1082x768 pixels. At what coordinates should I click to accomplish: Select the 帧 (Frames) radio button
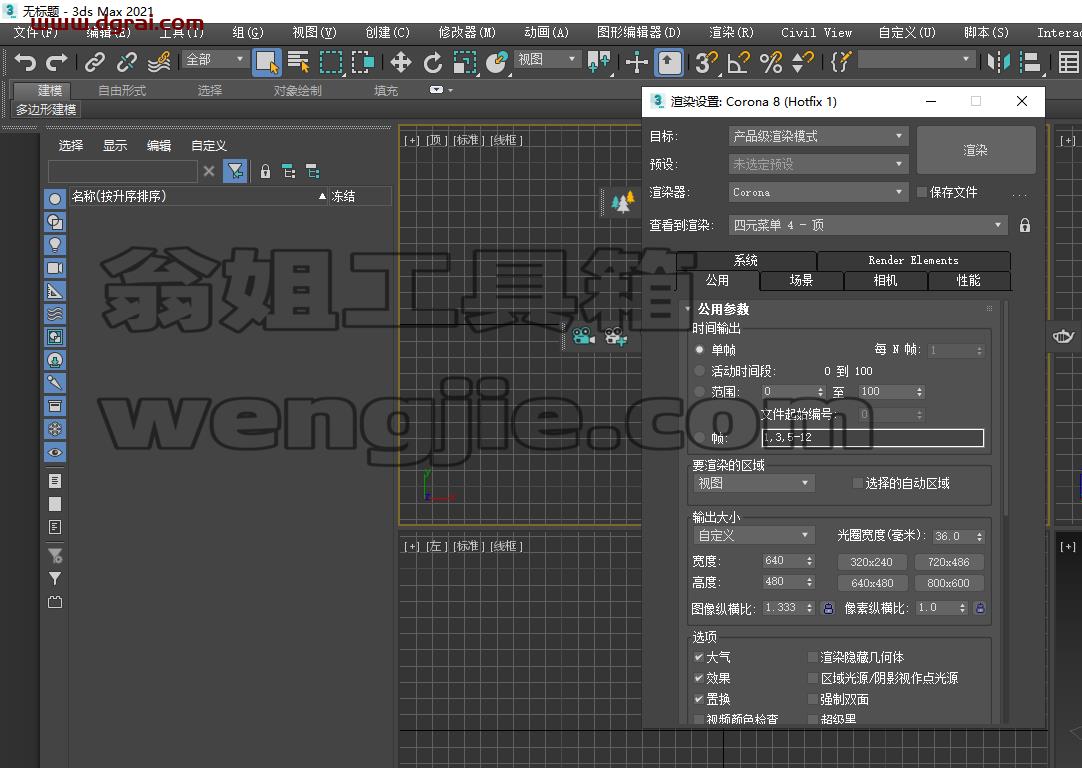tap(700, 437)
